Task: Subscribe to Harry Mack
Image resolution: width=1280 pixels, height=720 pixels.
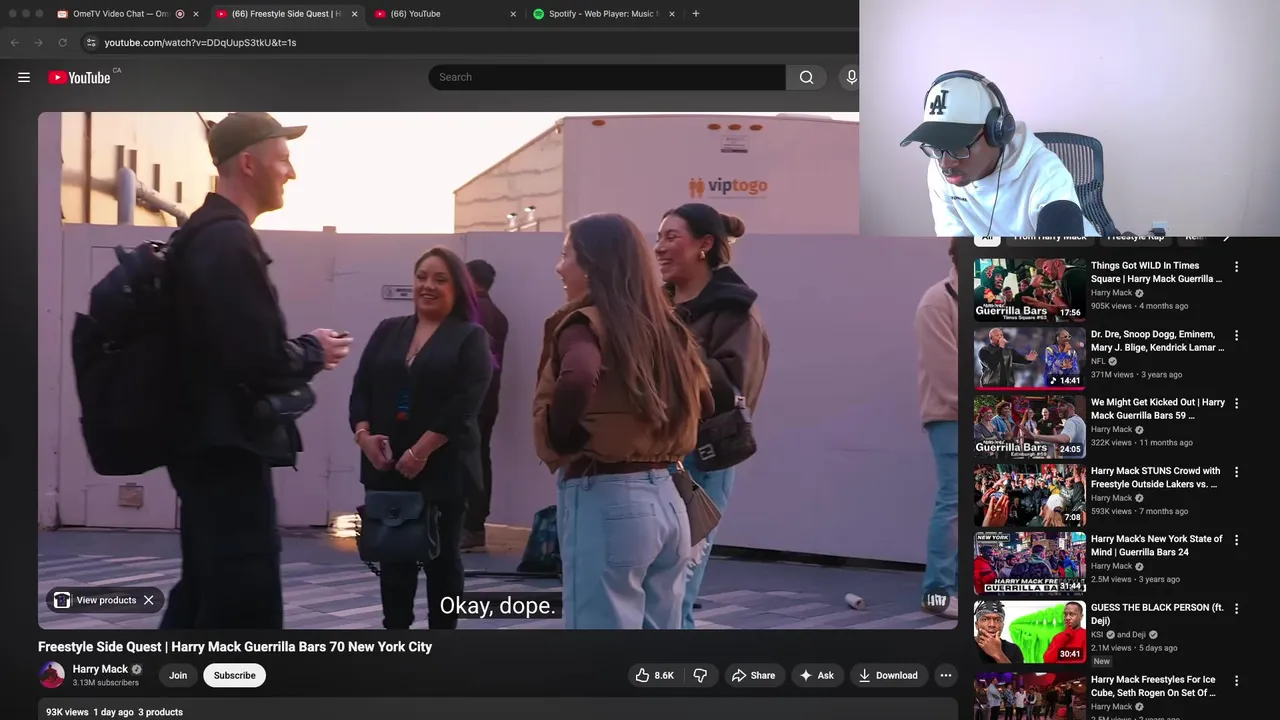Action: (x=234, y=675)
